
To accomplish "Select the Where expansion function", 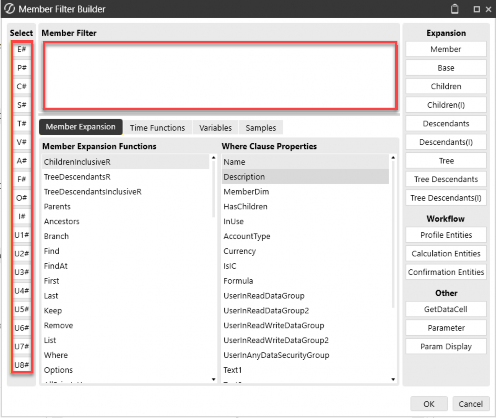I will pyautogui.click(x=125, y=355).
